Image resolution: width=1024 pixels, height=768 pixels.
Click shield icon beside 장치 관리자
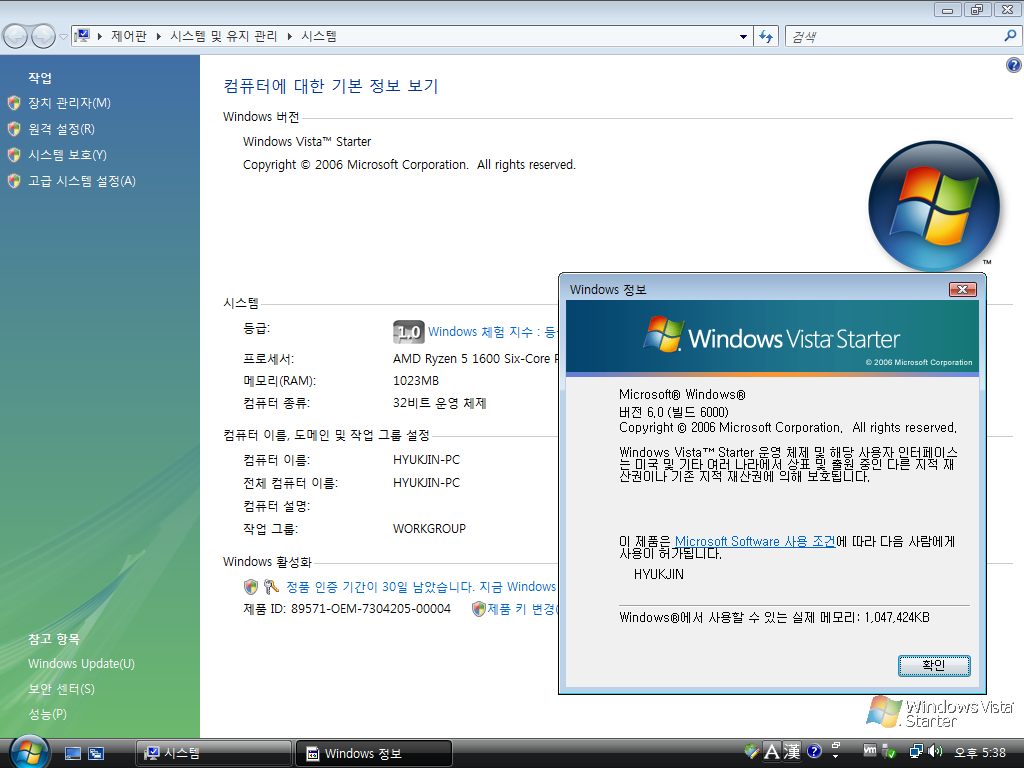coord(14,103)
